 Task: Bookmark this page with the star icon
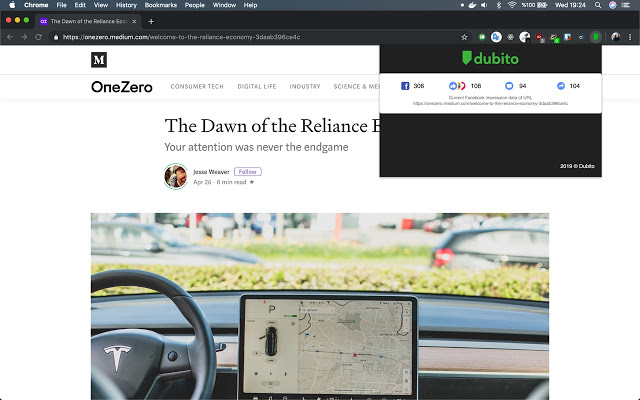tap(464, 37)
